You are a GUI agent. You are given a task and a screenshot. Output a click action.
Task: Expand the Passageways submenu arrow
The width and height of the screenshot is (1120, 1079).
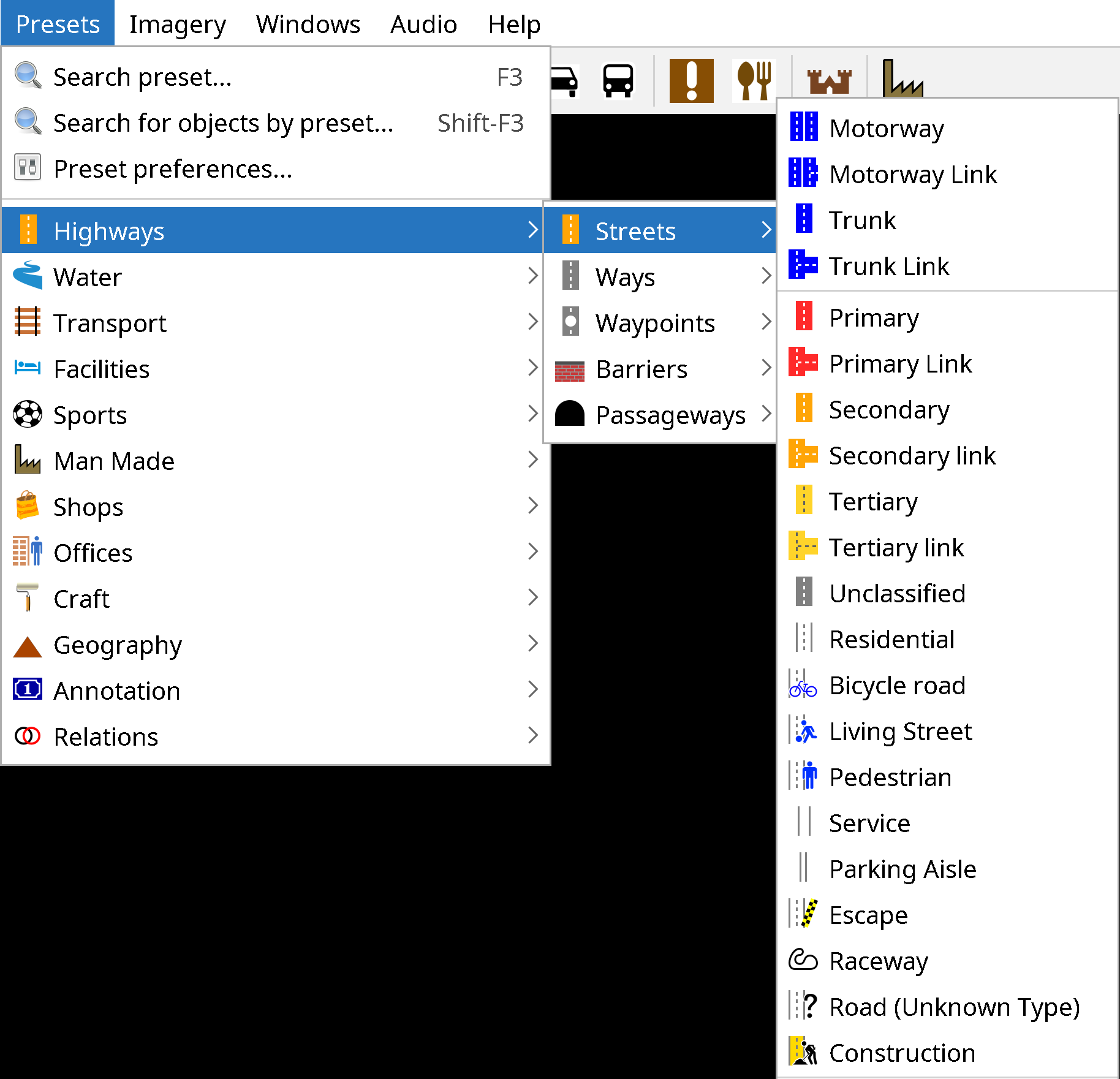tap(766, 414)
